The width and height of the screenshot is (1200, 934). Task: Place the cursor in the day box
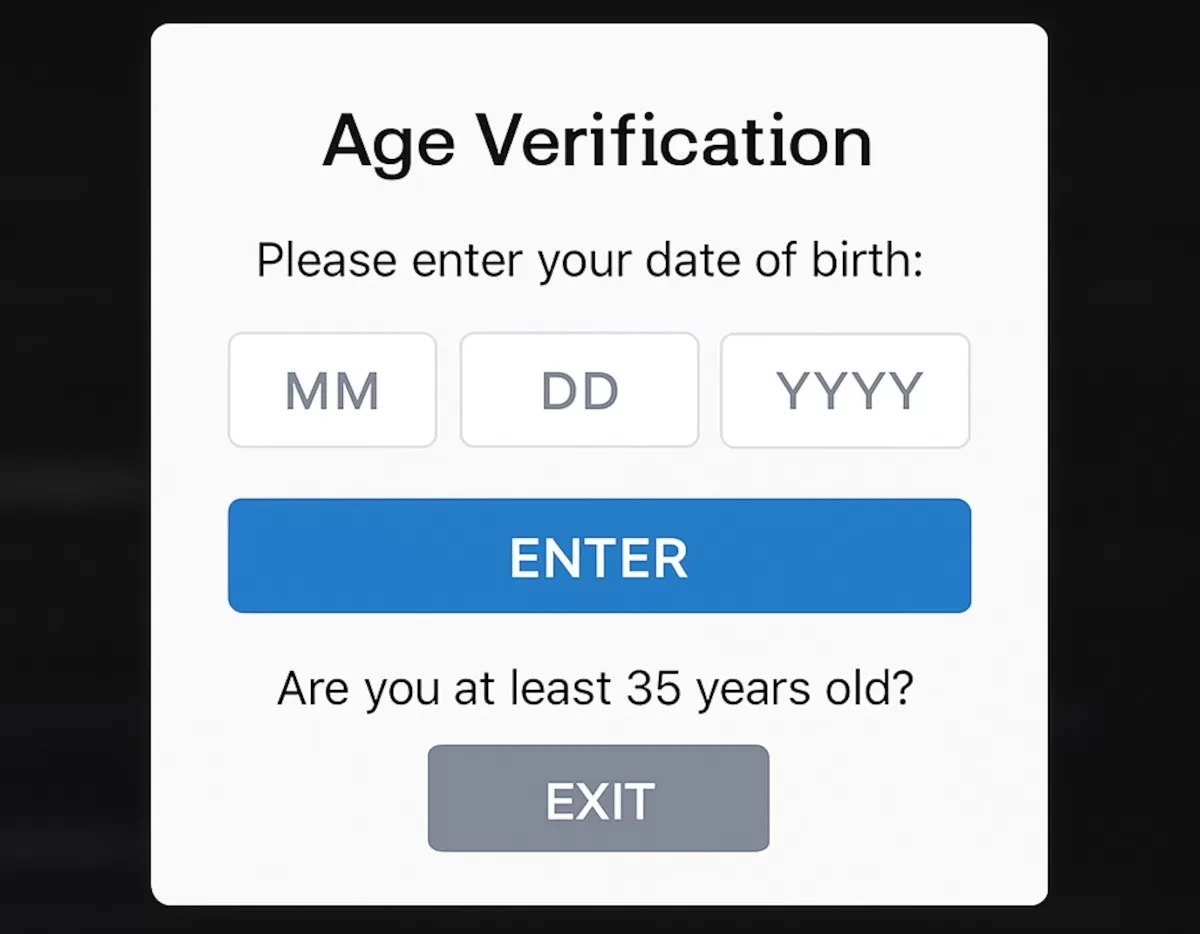[x=579, y=390]
